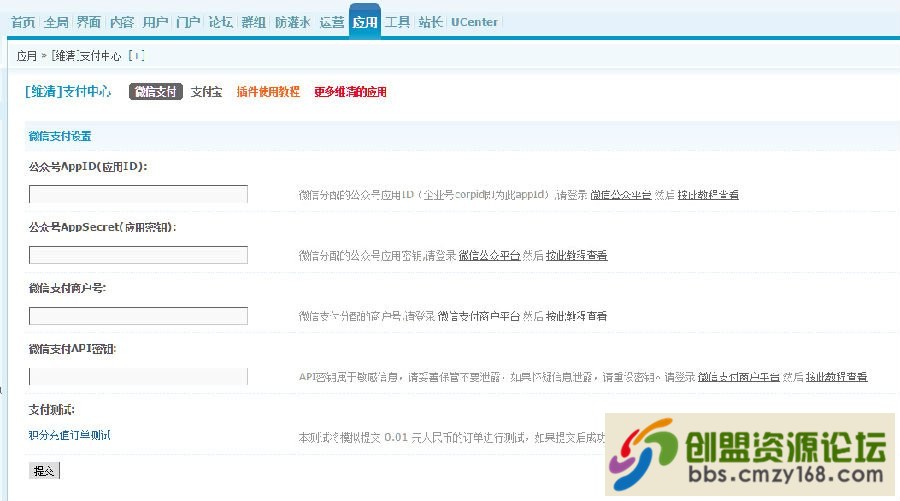Open the 门户 menu tab
Image resolution: width=900 pixels, height=501 pixels.
[x=188, y=22]
